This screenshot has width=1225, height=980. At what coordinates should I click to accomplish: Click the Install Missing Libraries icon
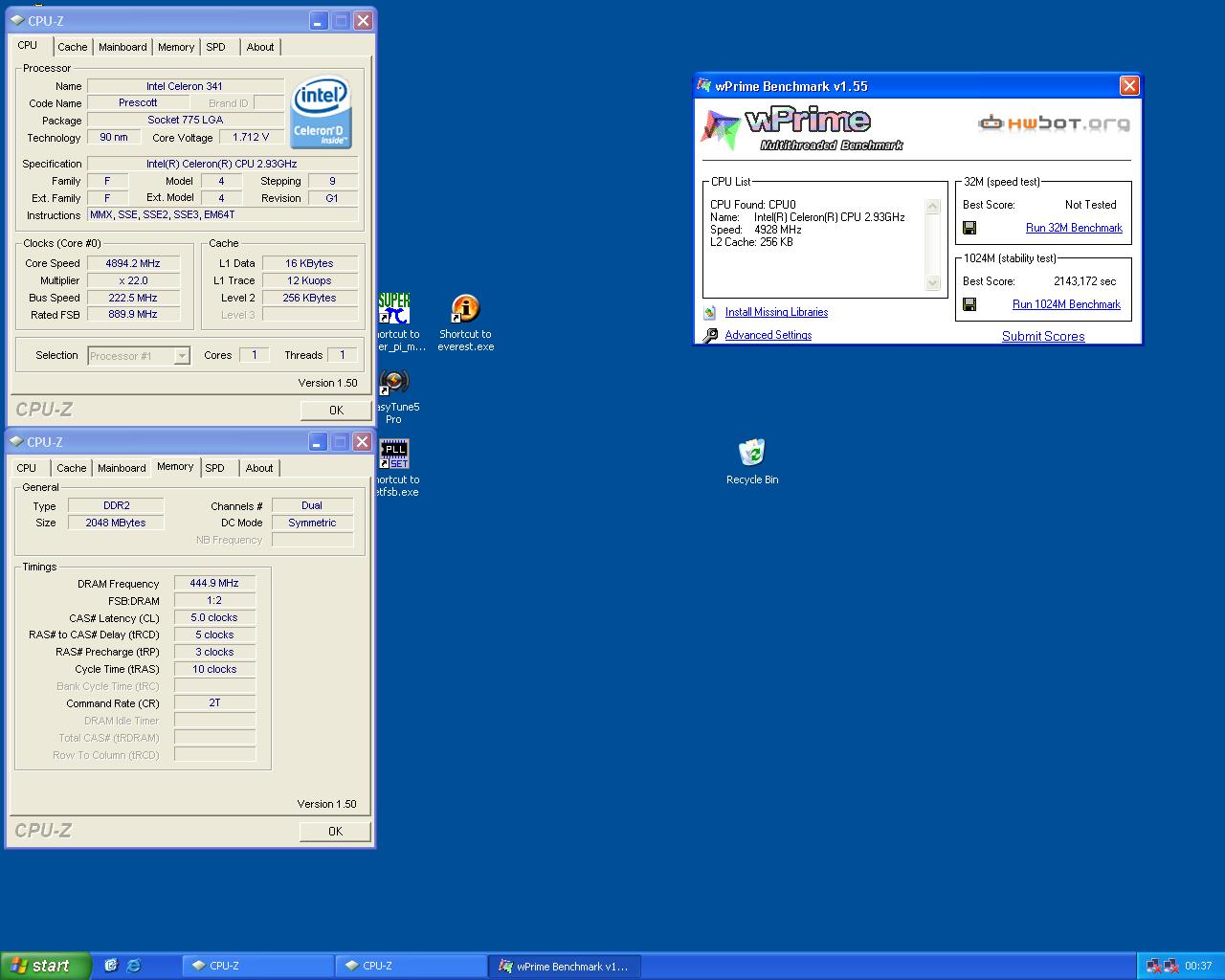(709, 312)
